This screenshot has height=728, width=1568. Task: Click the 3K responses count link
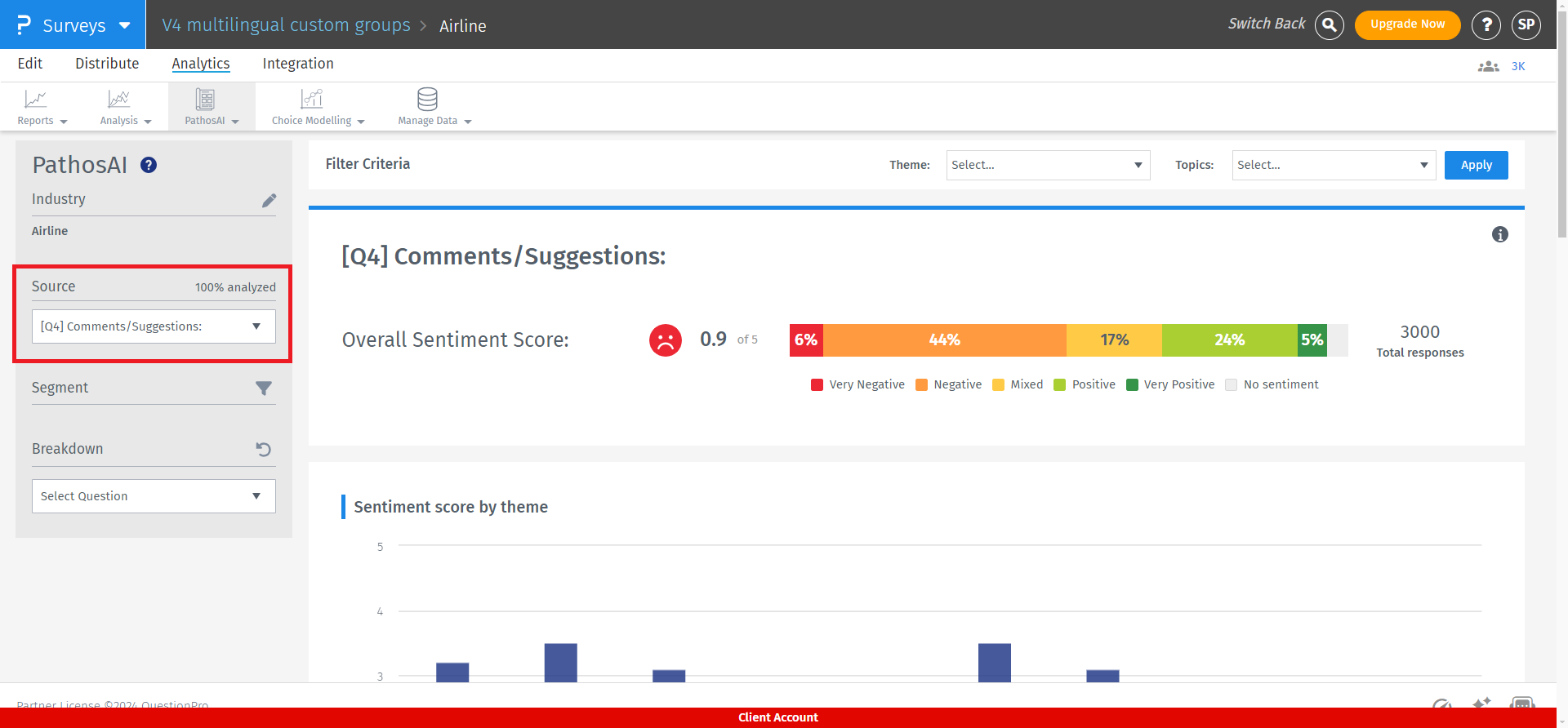1518,66
